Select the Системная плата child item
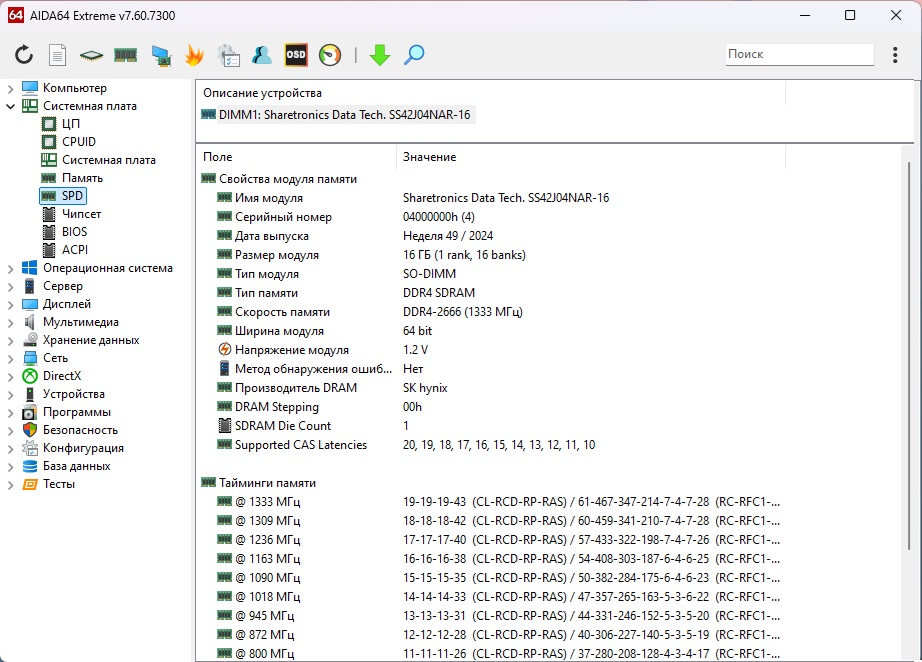Image resolution: width=922 pixels, height=662 pixels. pos(109,160)
